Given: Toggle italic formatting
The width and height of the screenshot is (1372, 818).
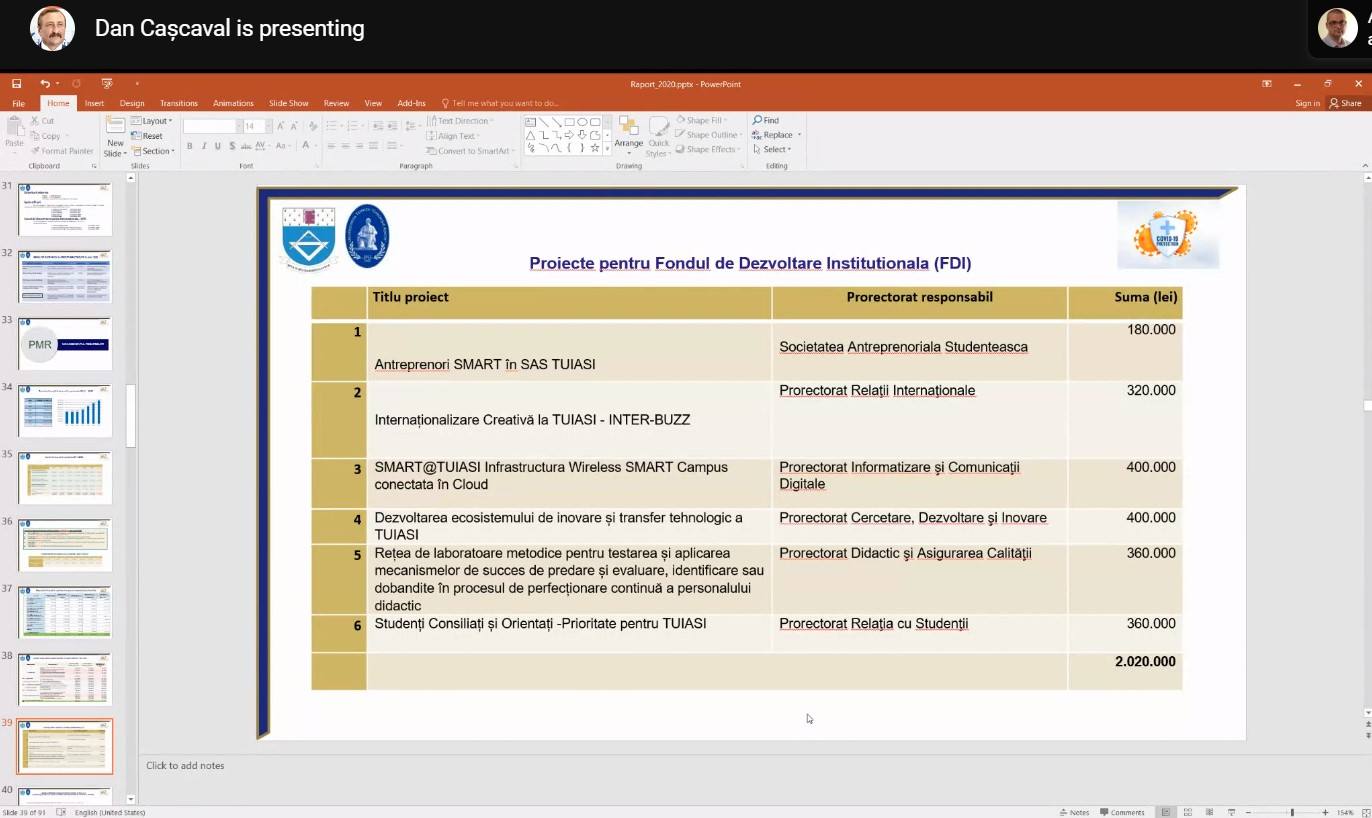Looking at the screenshot, I should pos(203,146).
